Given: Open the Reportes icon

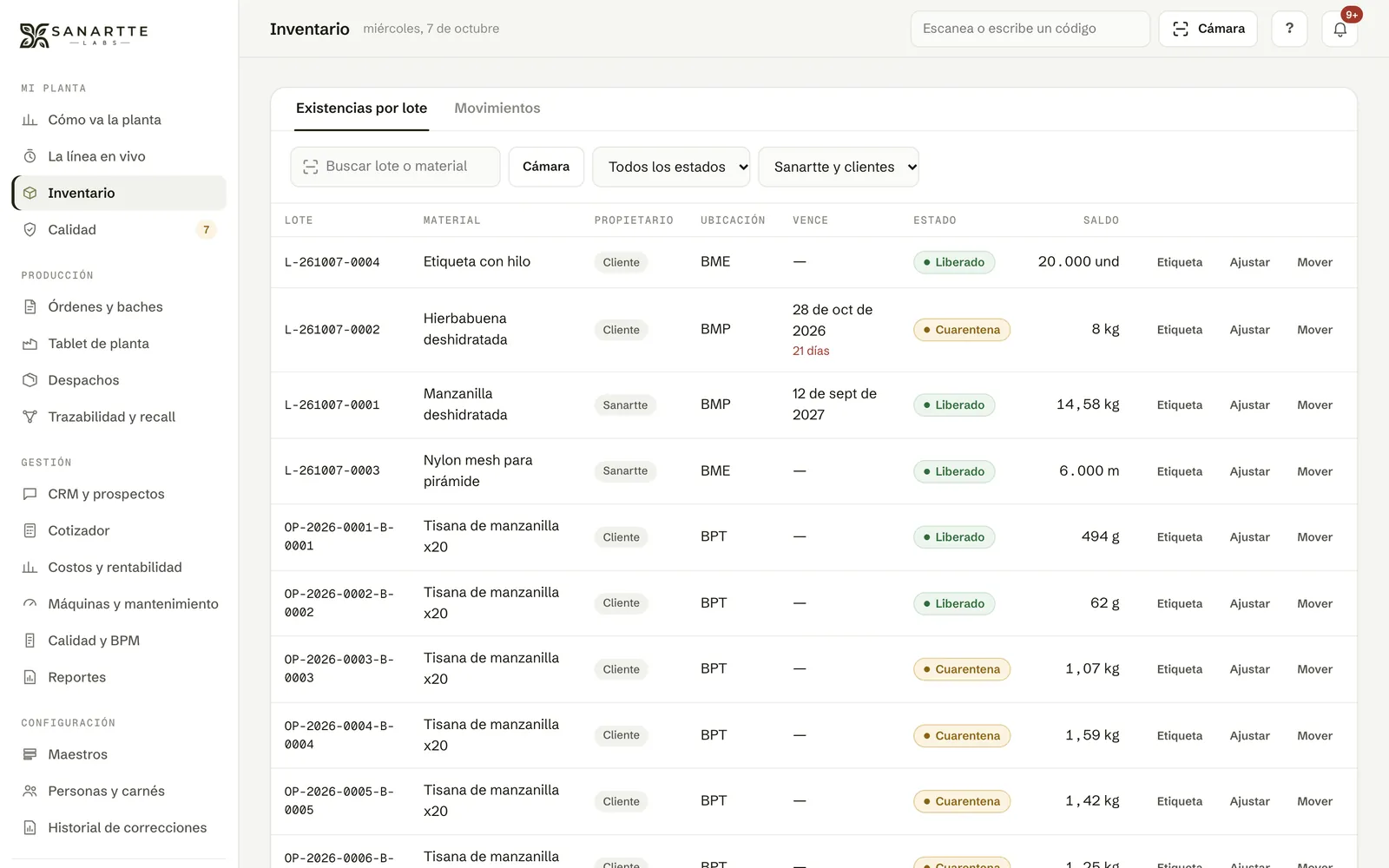Looking at the screenshot, I should [x=30, y=677].
